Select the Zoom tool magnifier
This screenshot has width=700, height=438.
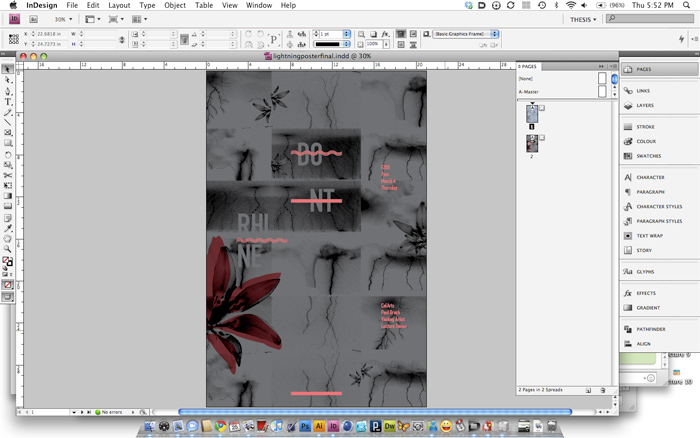[x=8, y=249]
